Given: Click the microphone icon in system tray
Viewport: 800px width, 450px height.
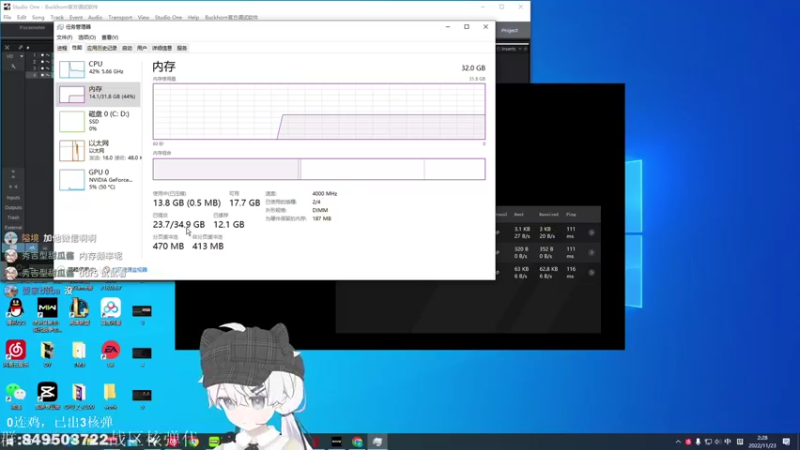Looking at the screenshot, I should pyautogui.click(x=698, y=442).
